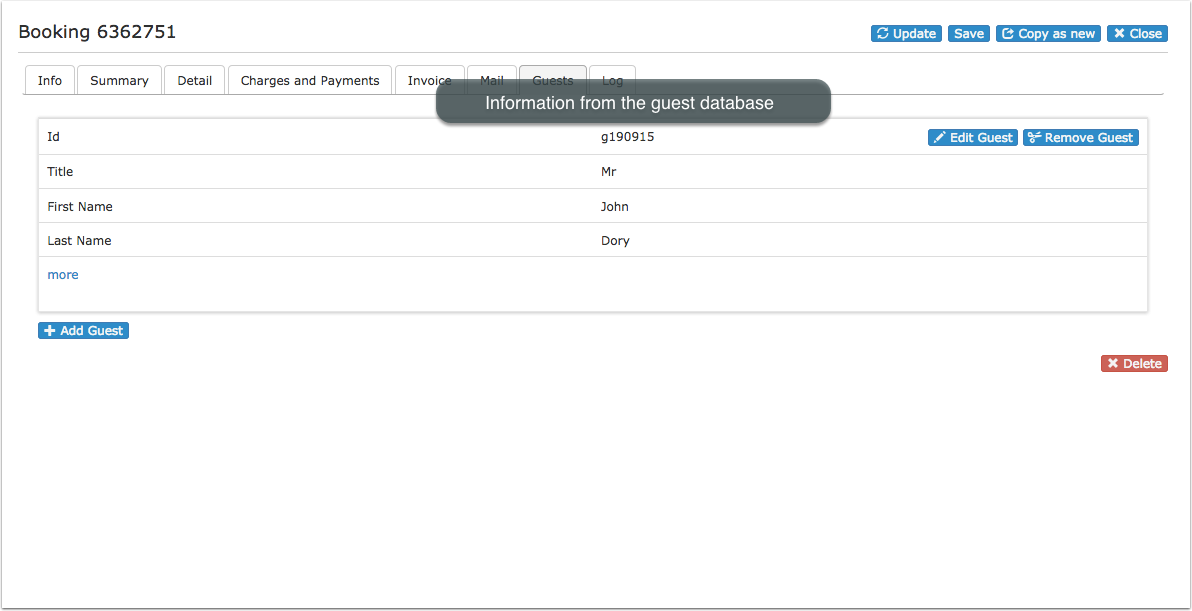Click the First Name label

coord(80,206)
